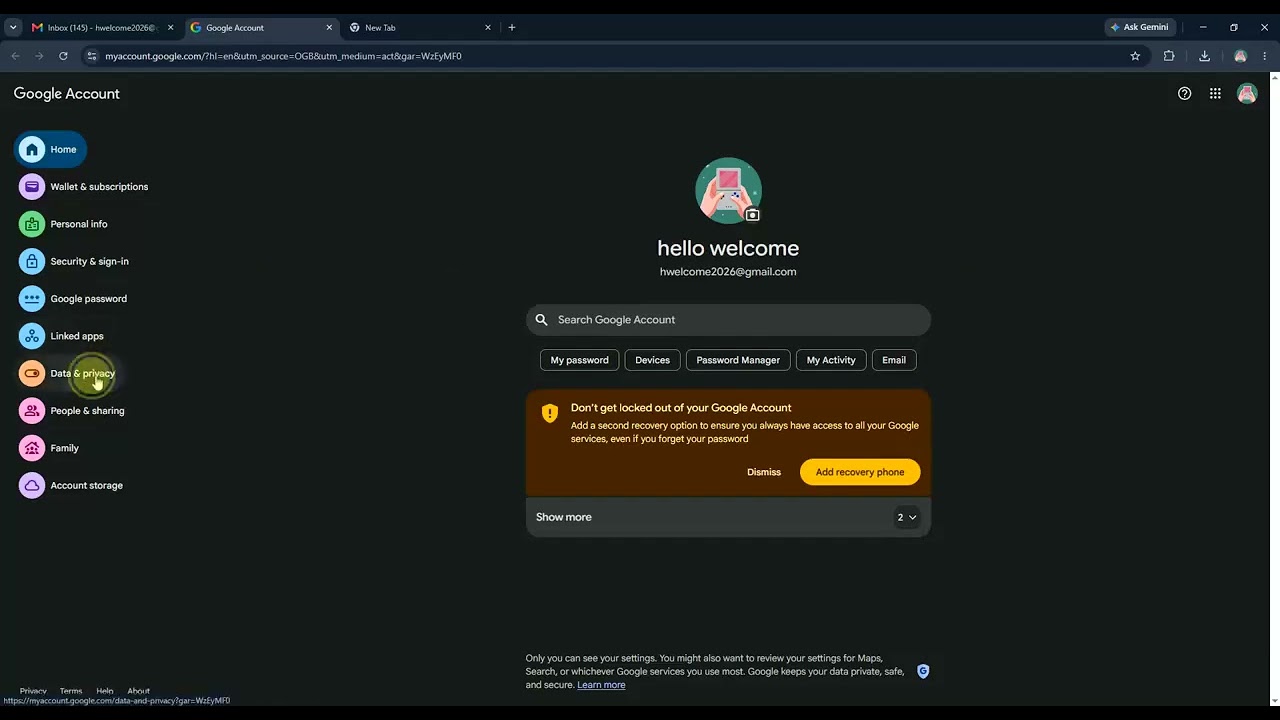The height and width of the screenshot is (720, 1280).
Task: Close the Gmail Inbox tab
Action: coord(170,28)
